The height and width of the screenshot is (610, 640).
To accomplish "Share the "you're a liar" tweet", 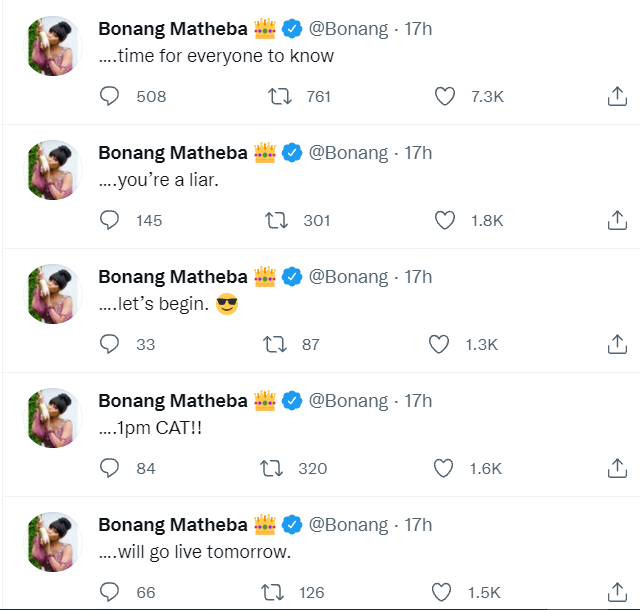I will (x=617, y=220).
